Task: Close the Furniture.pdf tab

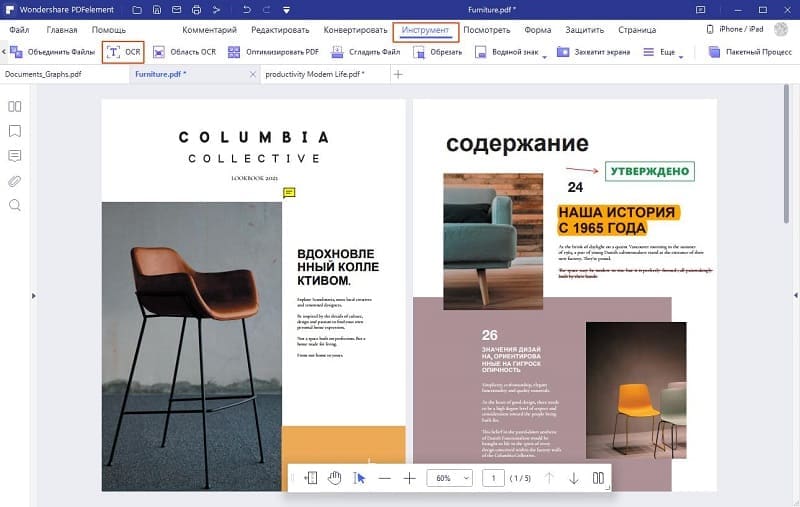Action: pyautogui.click(x=253, y=74)
